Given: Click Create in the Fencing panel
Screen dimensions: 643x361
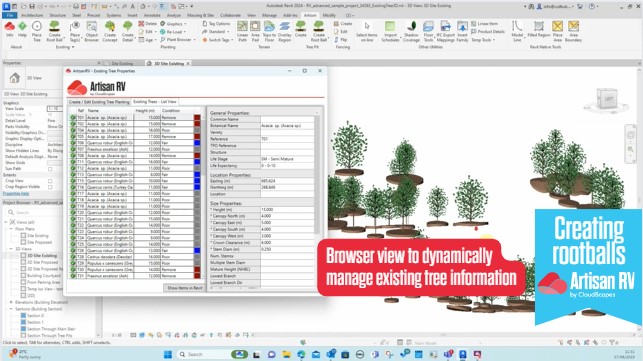Looking at the screenshot, I should point(343,24).
